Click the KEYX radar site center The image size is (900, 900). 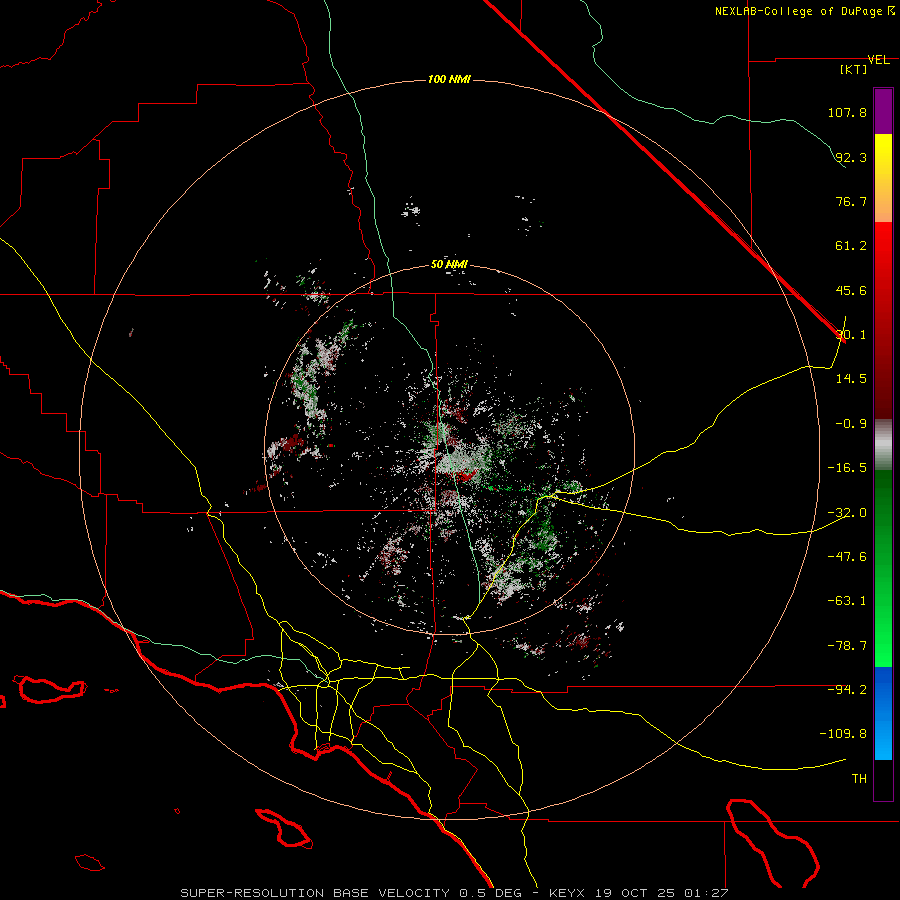(452, 451)
